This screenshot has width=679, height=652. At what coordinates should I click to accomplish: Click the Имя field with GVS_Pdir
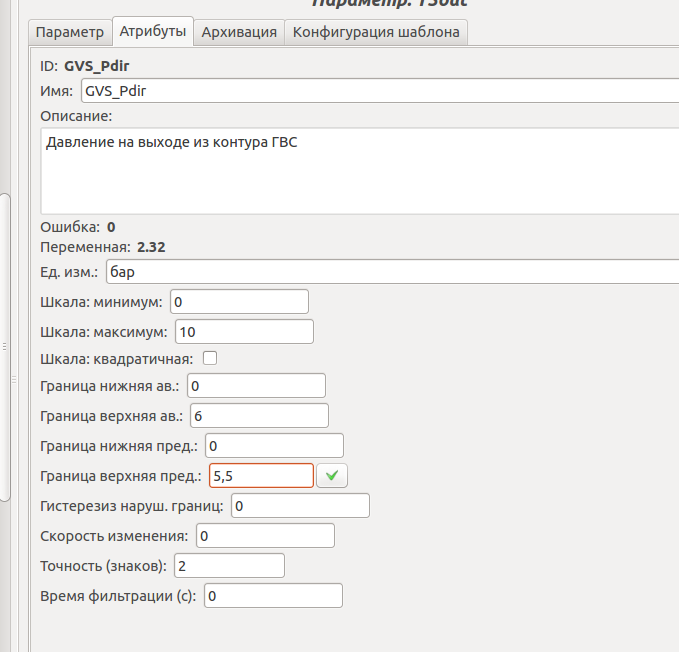tap(380, 91)
